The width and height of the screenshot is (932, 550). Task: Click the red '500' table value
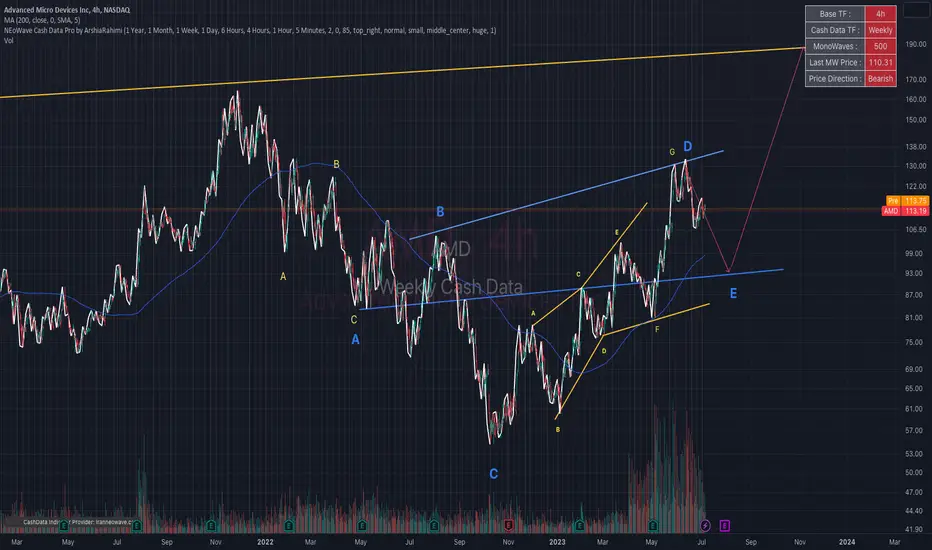point(880,46)
